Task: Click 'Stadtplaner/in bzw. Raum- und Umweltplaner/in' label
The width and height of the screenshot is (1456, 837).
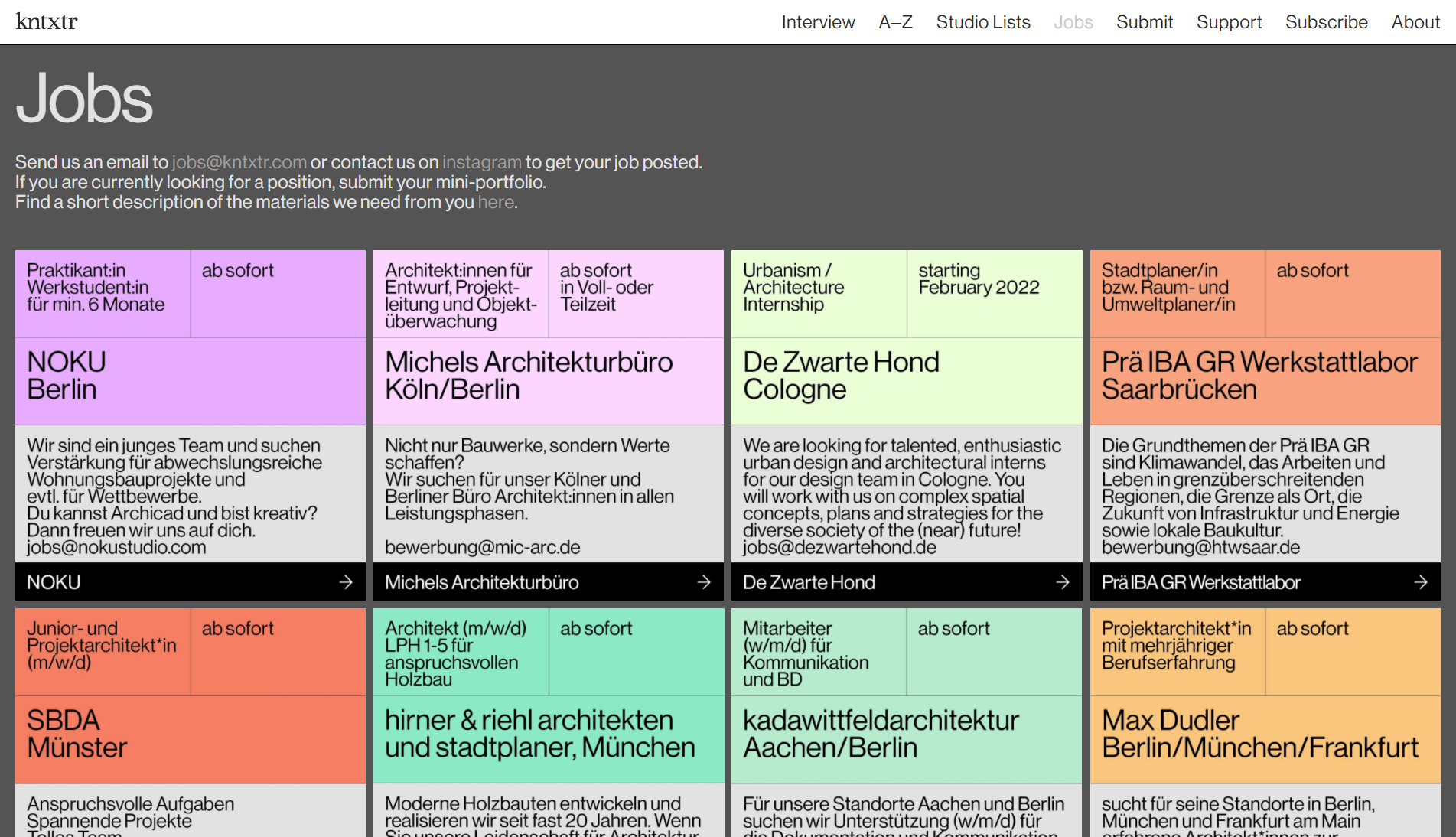Action: pyautogui.click(x=1168, y=288)
